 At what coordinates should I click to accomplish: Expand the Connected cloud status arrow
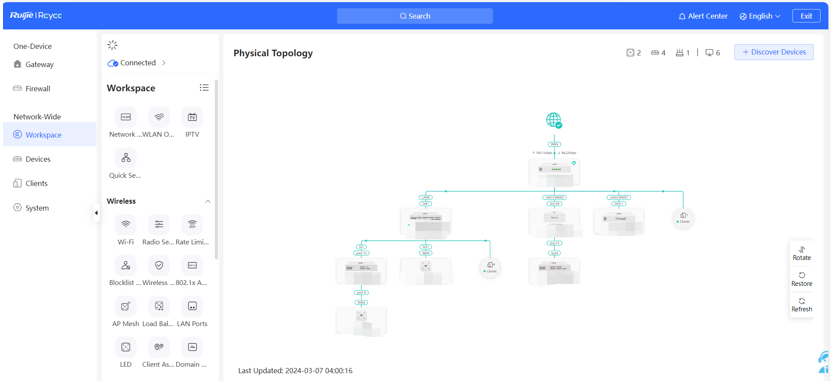coord(164,63)
